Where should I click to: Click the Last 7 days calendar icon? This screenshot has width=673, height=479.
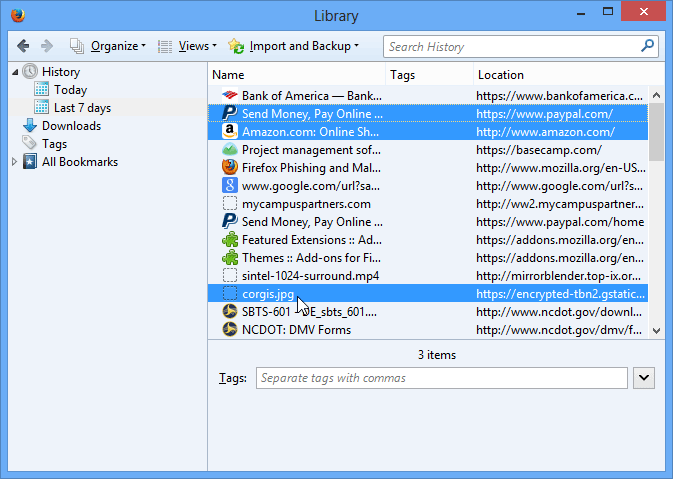coord(42,107)
